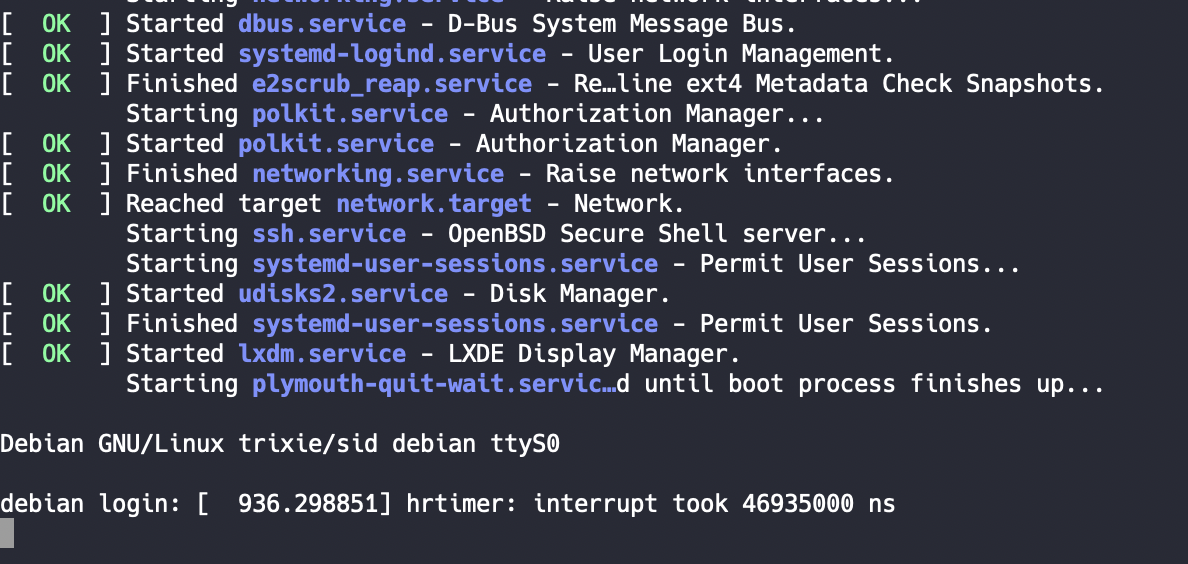This screenshot has width=1188, height=564.
Task: Click the kernel timestamp 936.298851
Action: tap(308, 504)
